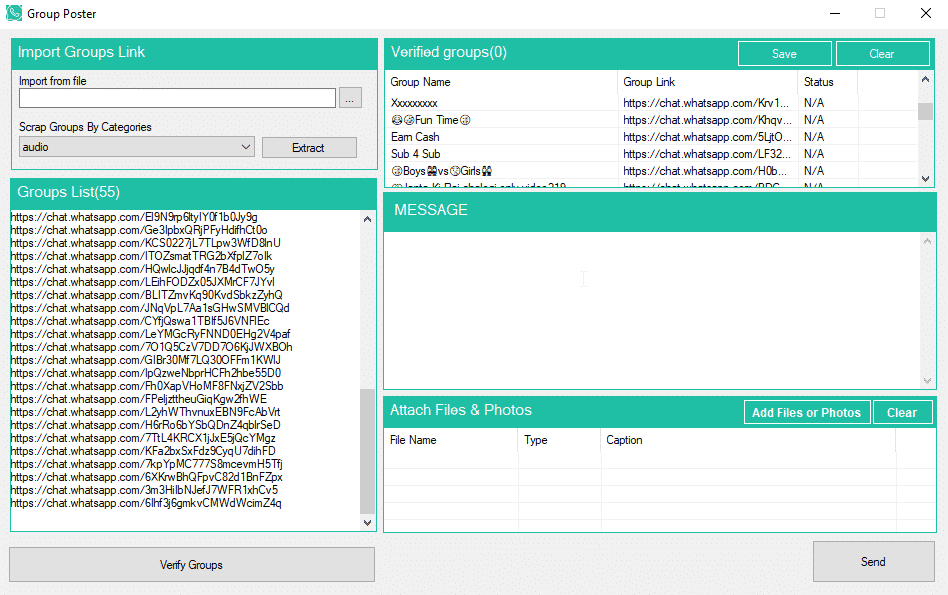Click the Import from file path field
The image size is (948, 595).
pos(177,98)
